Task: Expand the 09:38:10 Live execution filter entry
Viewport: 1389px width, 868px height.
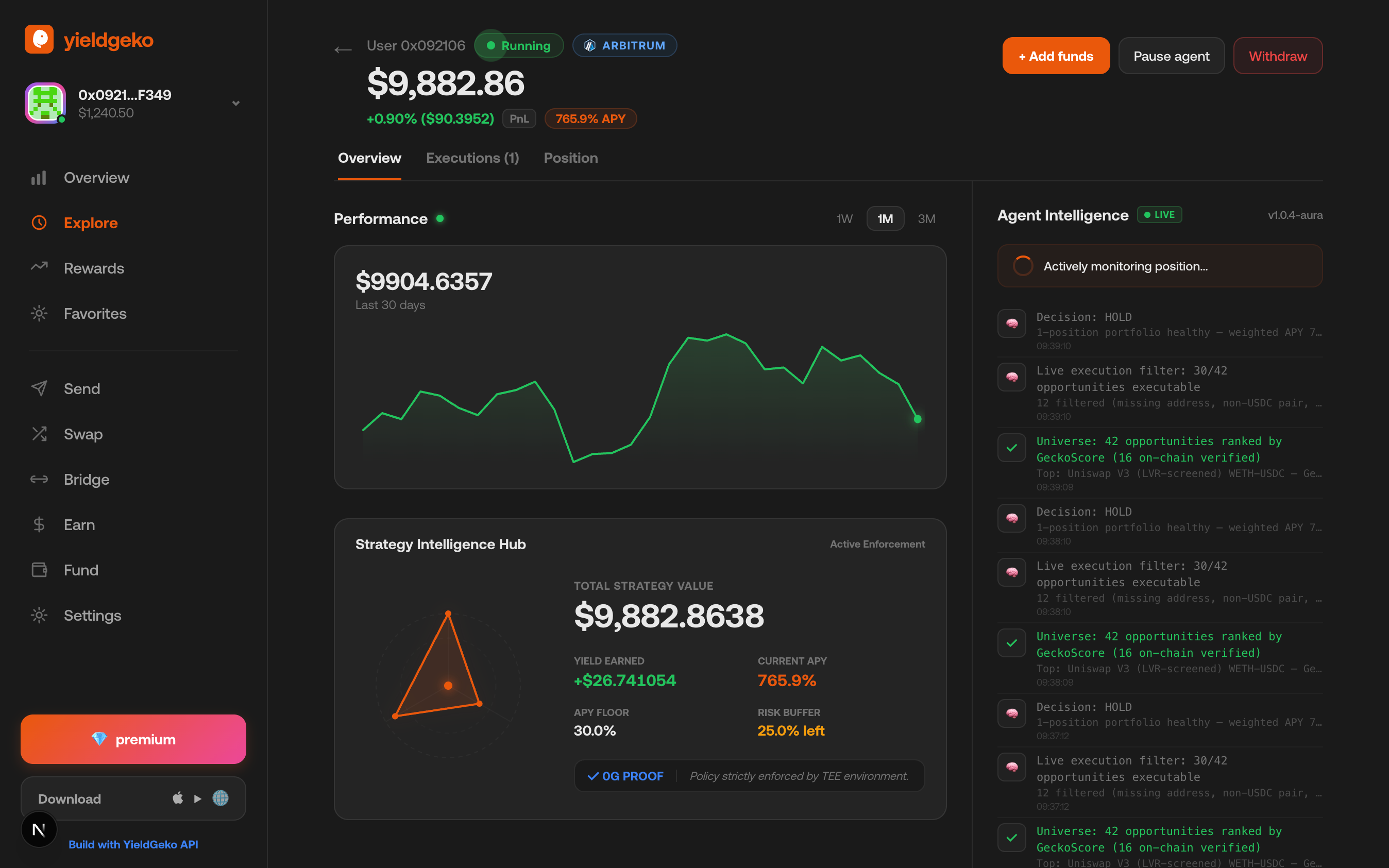Action: [1160, 587]
